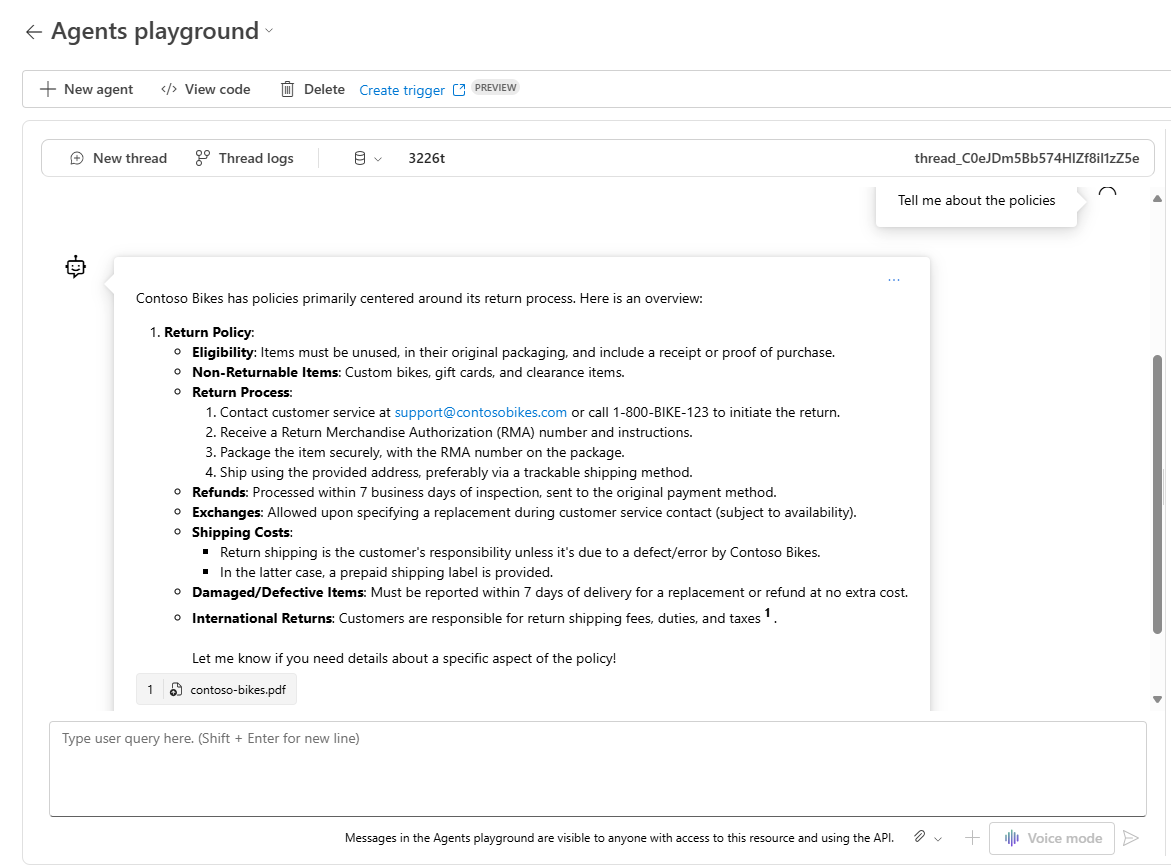The height and width of the screenshot is (865, 1171).
Task: Click the playground visibility notice text
Action: (619, 838)
